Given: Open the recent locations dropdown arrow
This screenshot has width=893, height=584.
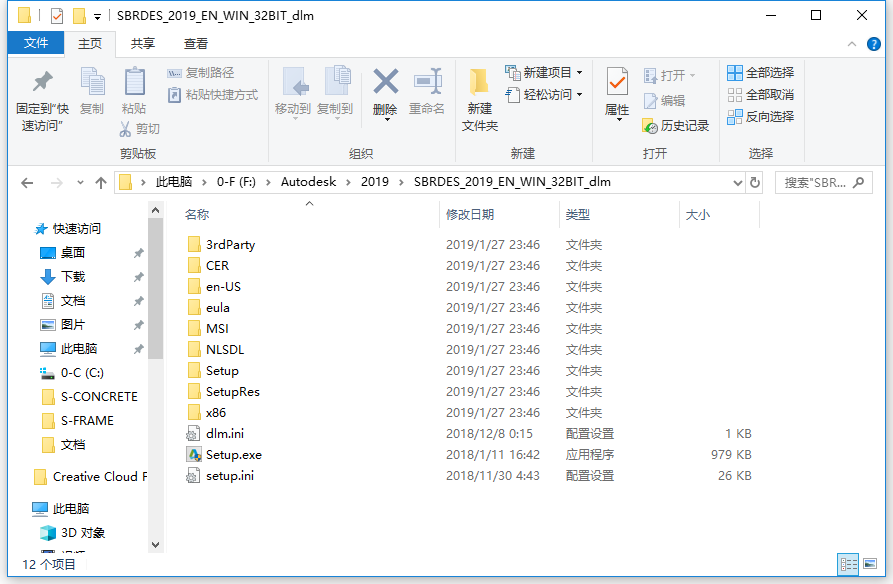Looking at the screenshot, I should (x=80, y=183).
